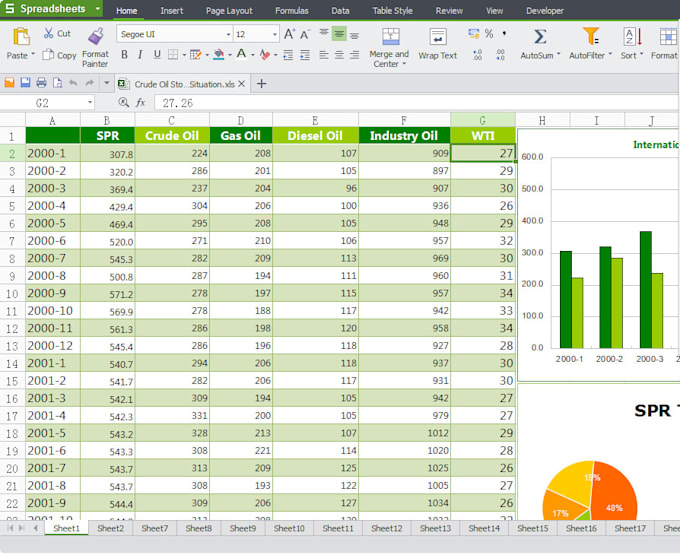Click the fx insert function icon
Viewport: 680px width, 555px height.
pyautogui.click(x=141, y=103)
